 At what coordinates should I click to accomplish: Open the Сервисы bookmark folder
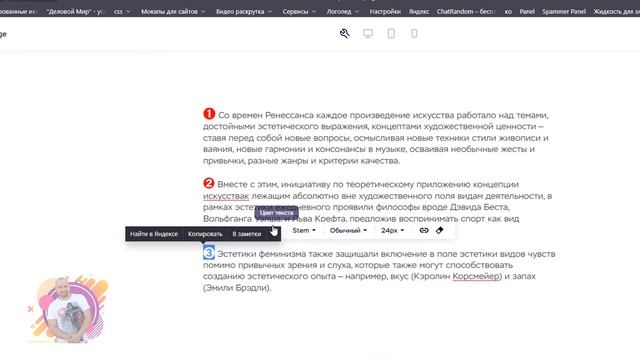(299, 11)
